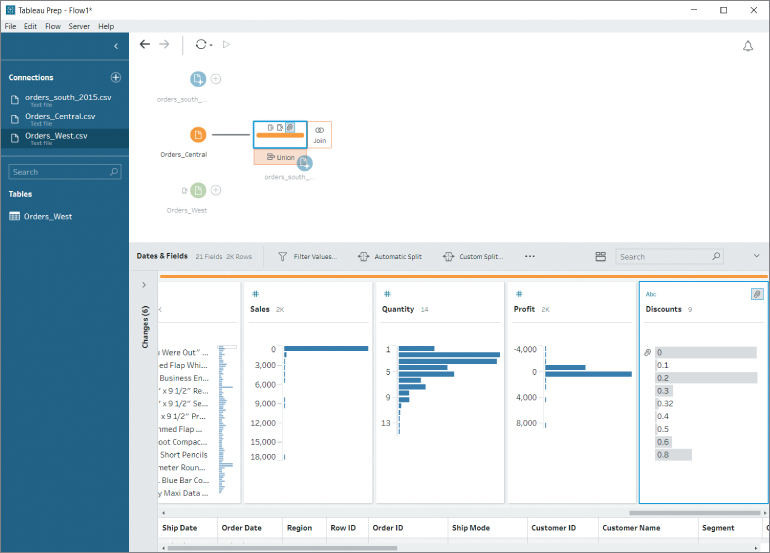Viewport: 770px width, 553px height.
Task: Select Discounts value 0
Action: (706, 352)
